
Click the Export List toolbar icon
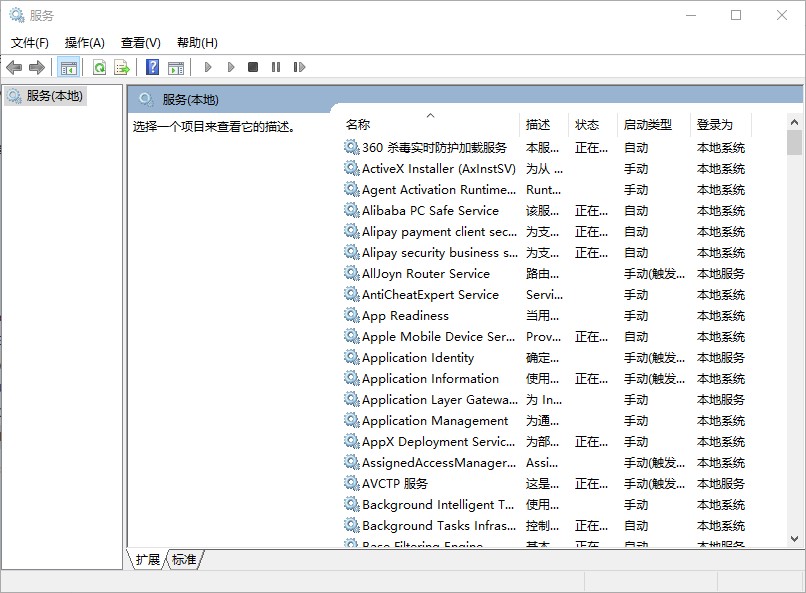pos(122,67)
